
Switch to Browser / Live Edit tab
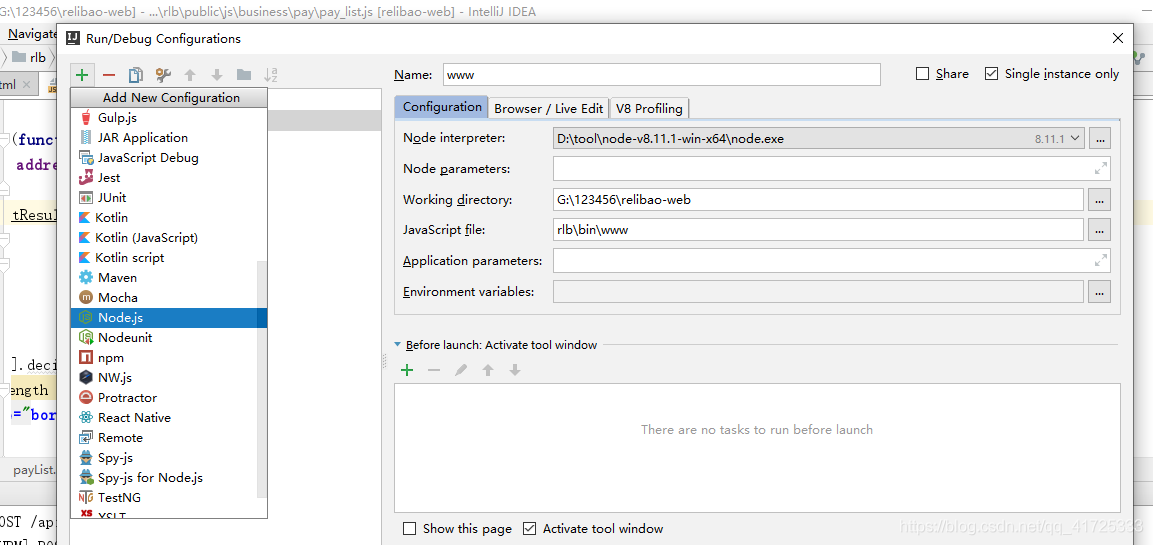(x=548, y=108)
